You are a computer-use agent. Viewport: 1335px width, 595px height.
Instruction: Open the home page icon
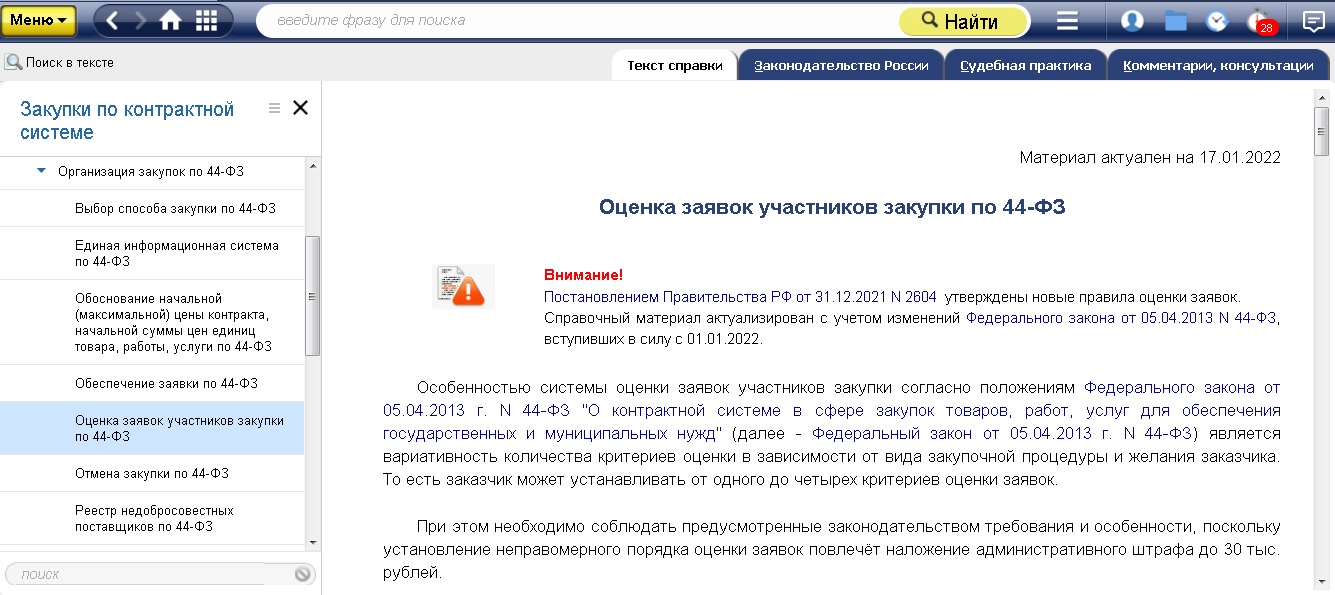coord(171,21)
